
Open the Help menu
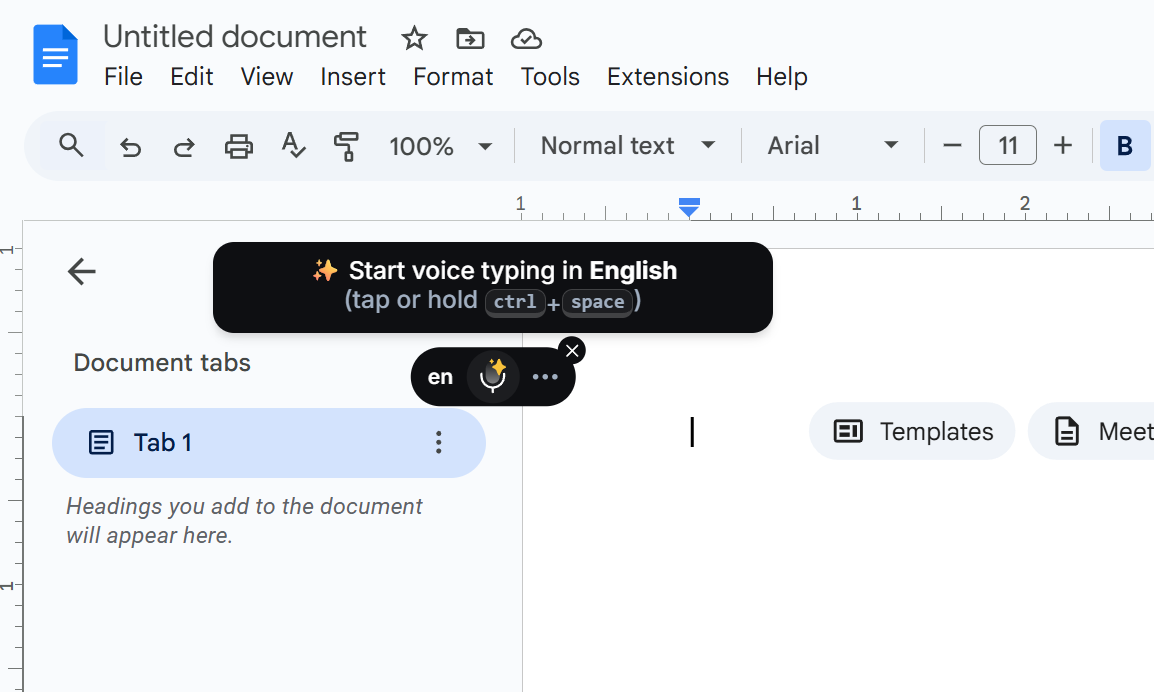782,77
